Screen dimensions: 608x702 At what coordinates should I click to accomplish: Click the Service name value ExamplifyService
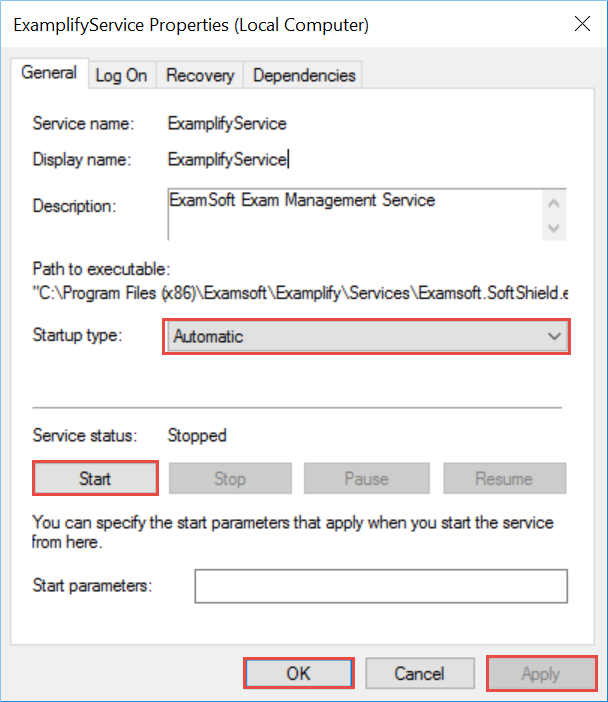[x=227, y=124]
